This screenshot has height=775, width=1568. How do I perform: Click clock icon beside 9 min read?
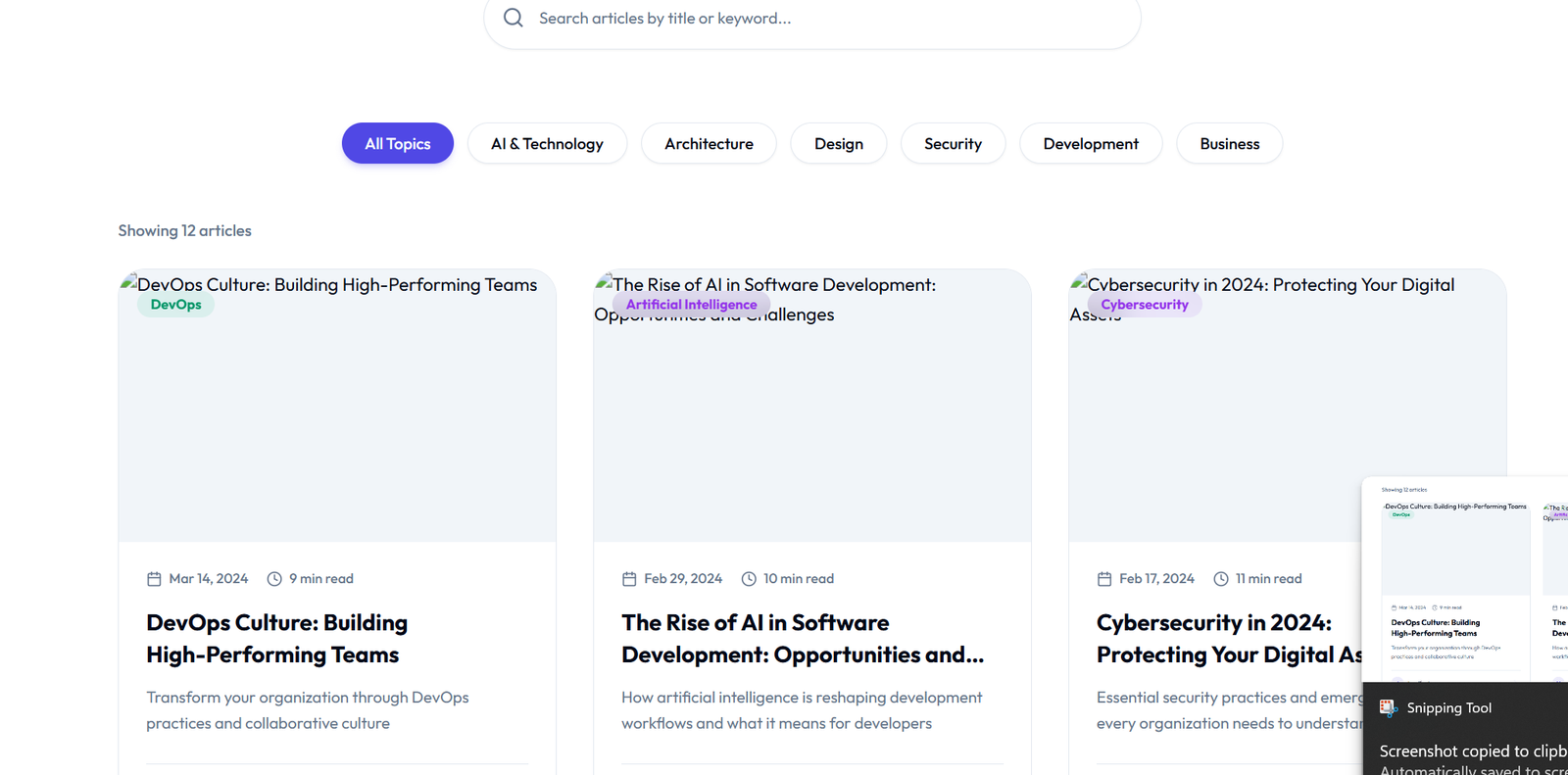click(274, 579)
